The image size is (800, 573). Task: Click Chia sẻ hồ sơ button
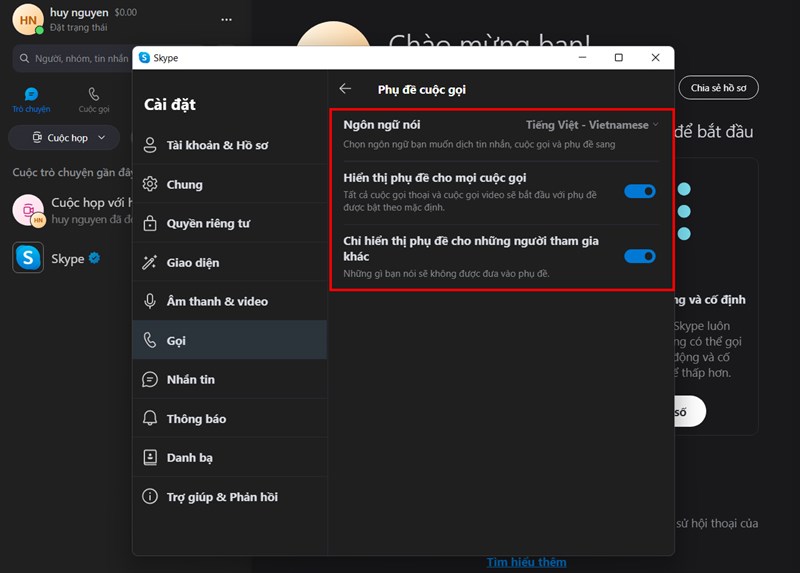pyautogui.click(x=718, y=88)
